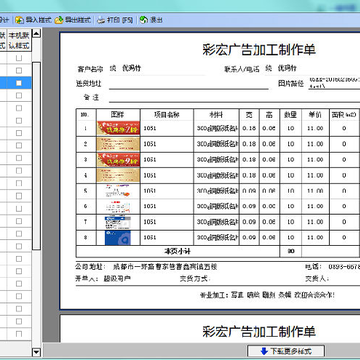Click the 电话 number at the form footer

[x=344, y=267]
